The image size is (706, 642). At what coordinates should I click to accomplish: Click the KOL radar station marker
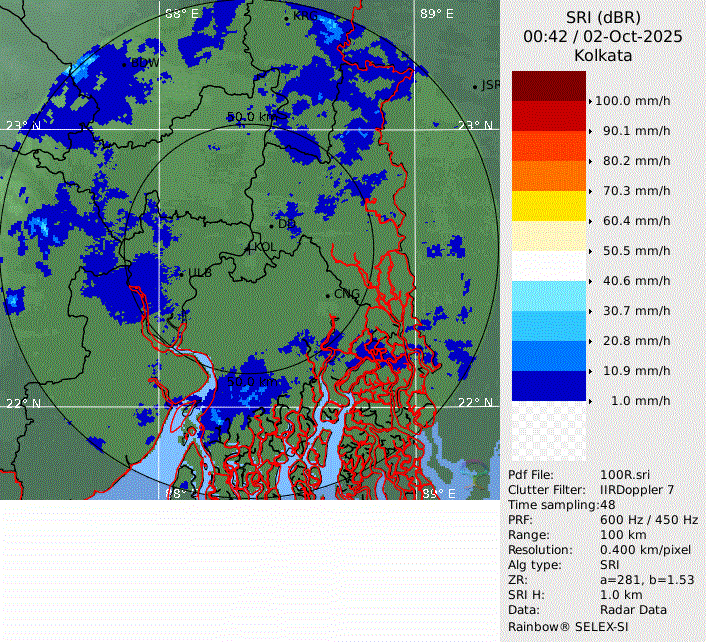pyautogui.click(x=250, y=247)
